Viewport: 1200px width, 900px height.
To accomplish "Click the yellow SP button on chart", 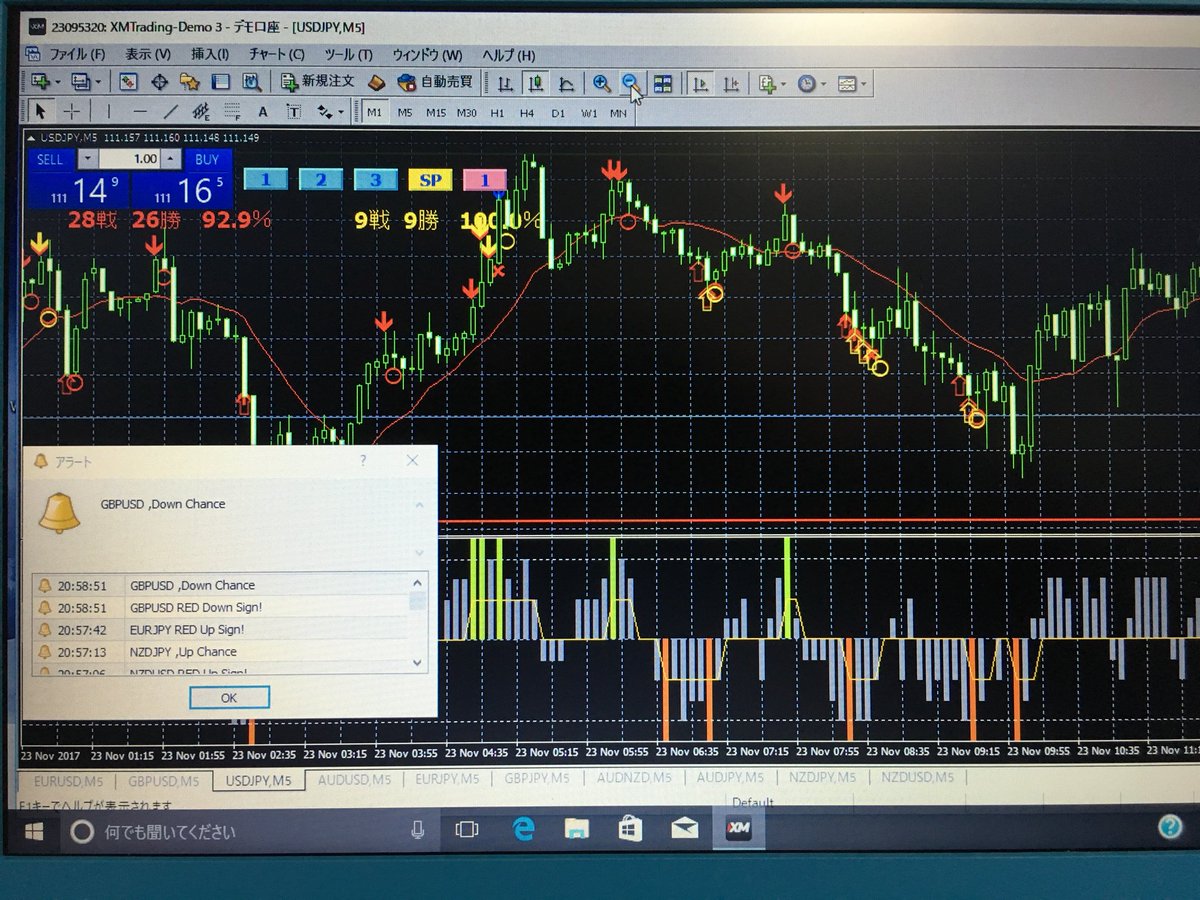I will coord(430,181).
